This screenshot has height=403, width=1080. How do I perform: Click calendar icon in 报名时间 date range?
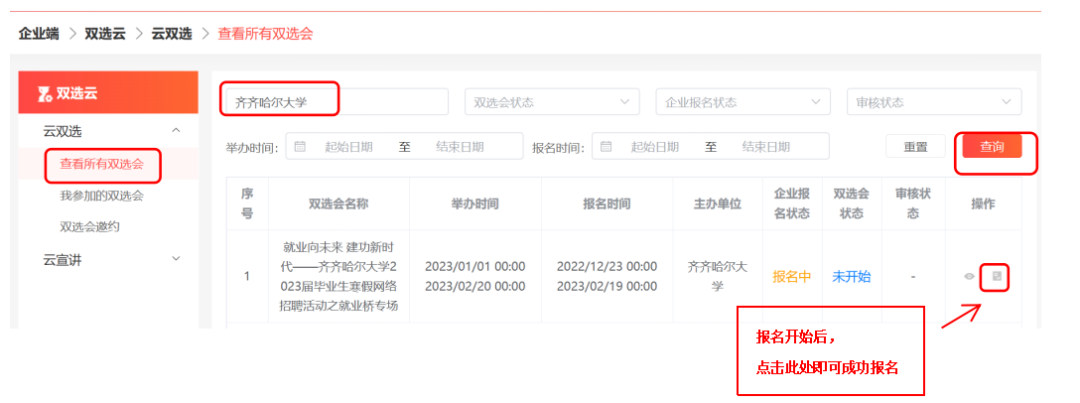605,146
